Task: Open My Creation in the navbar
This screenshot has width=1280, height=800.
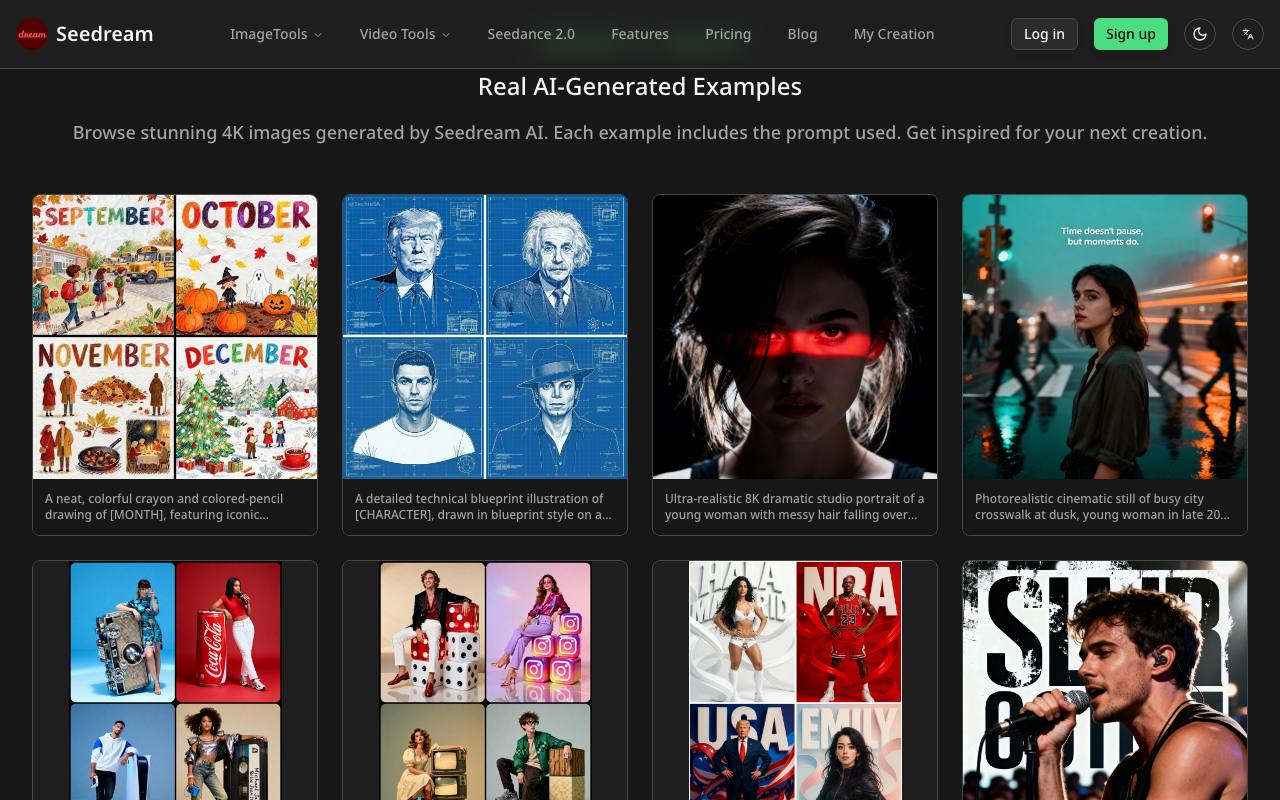Action: pos(894,34)
